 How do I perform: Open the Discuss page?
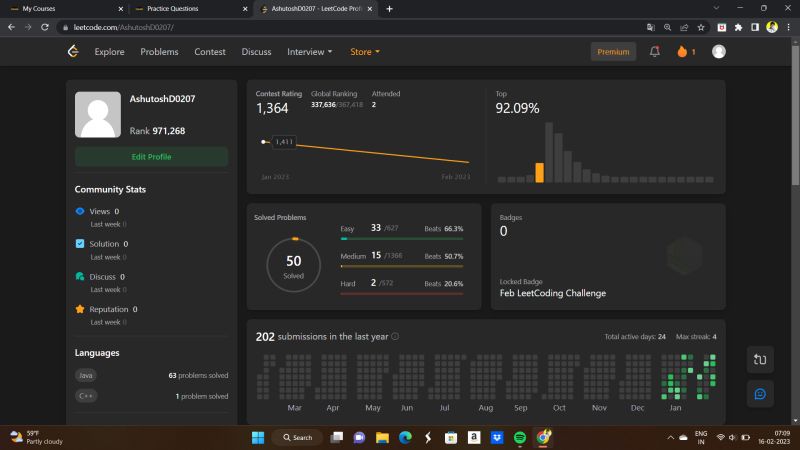coord(256,52)
